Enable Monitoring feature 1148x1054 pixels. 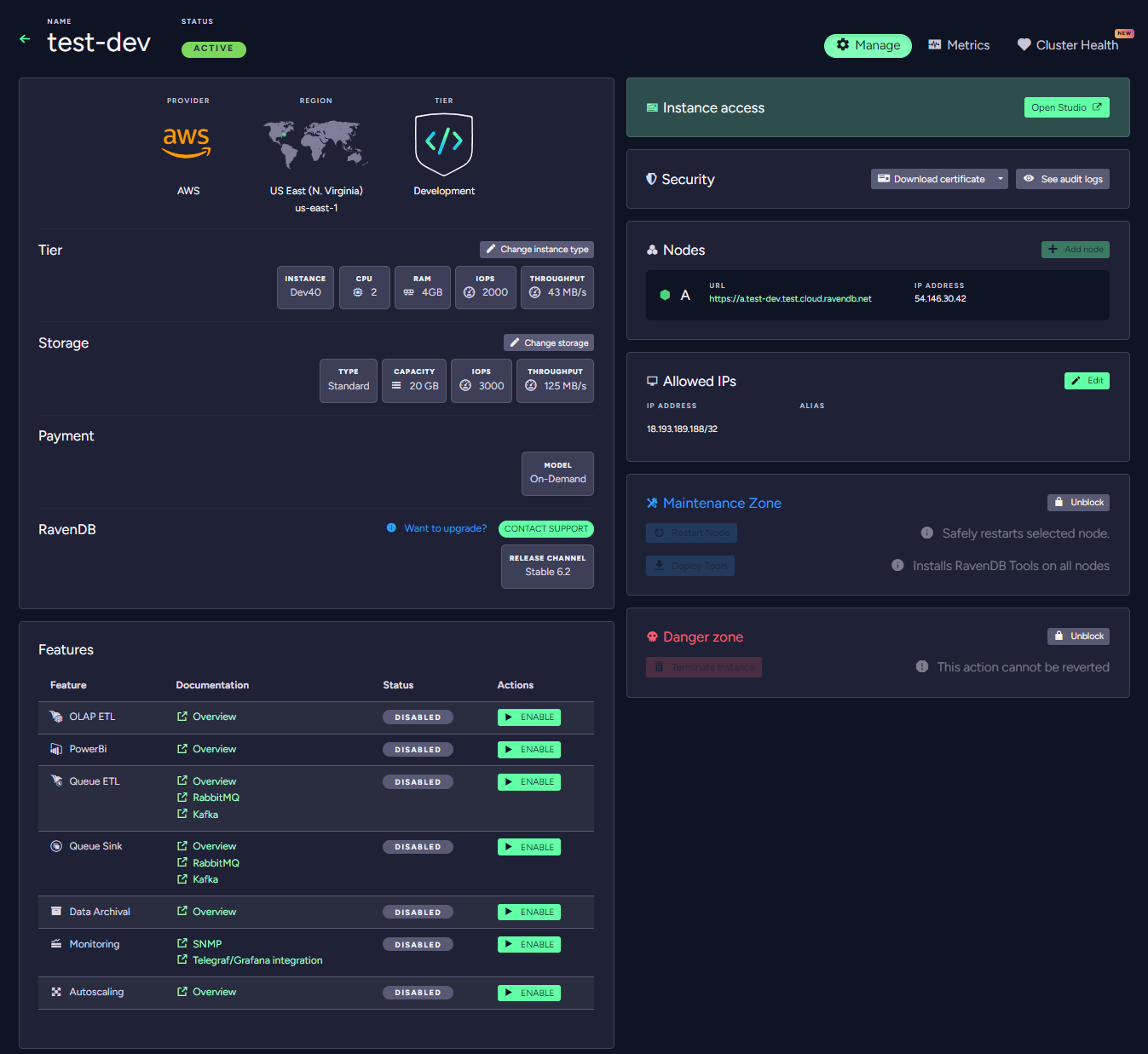pos(529,945)
